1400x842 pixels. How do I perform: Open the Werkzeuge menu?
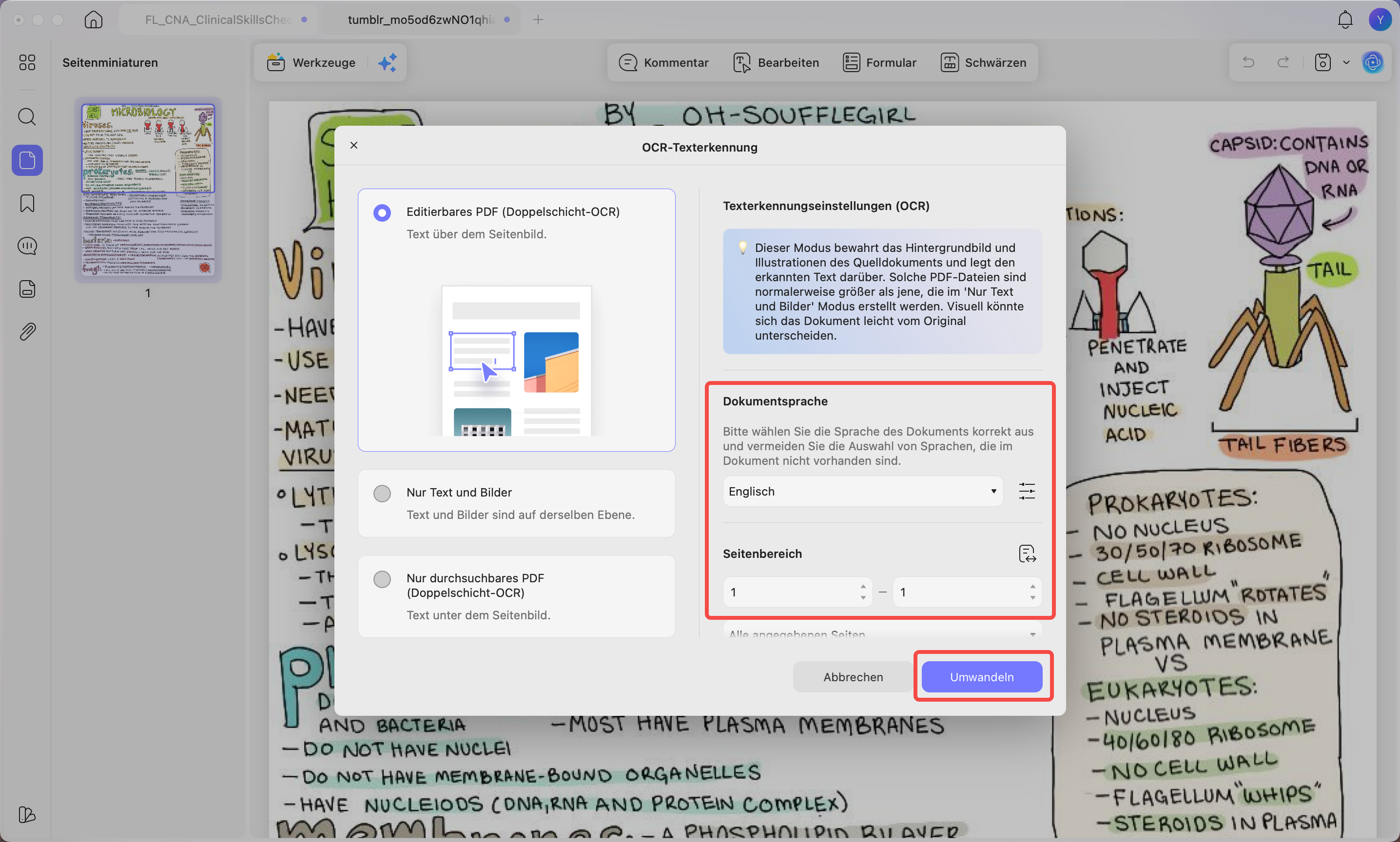(311, 62)
